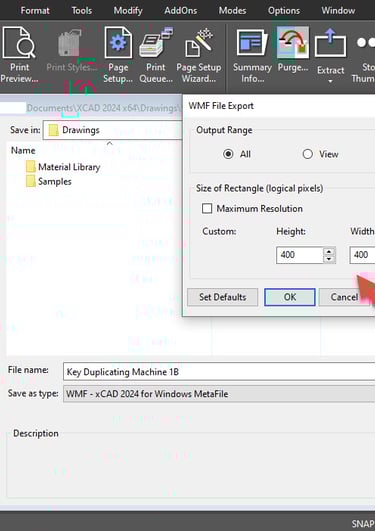
Task: Increase Height with the up stepper arrow
Action: pyautogui.click(x=329, y=251)
